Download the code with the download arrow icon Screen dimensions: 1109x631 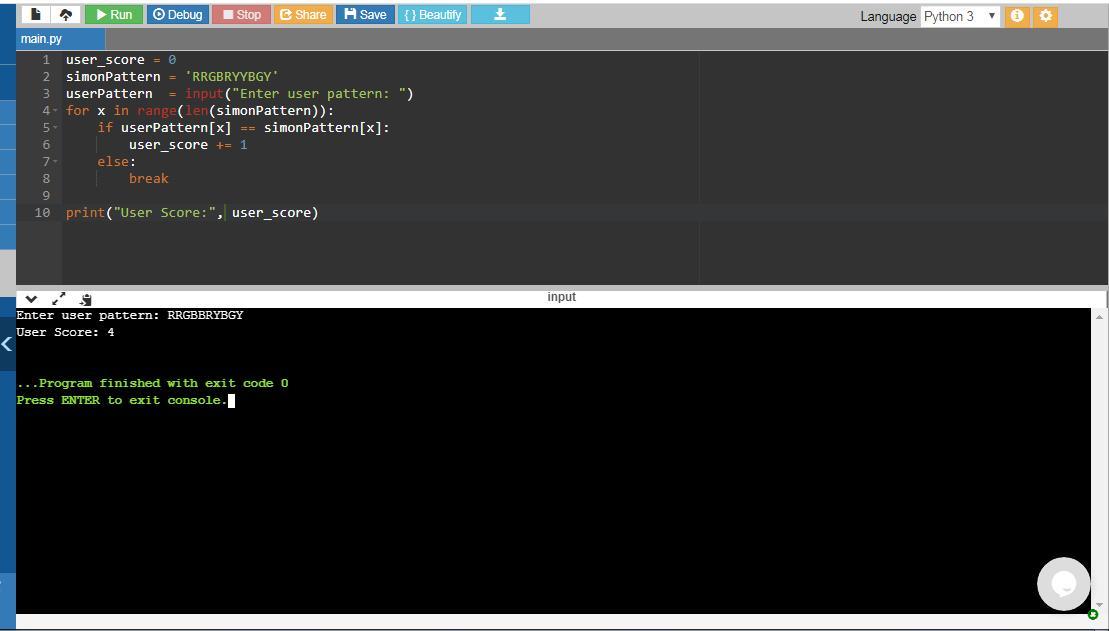click(x=500, y=14)
